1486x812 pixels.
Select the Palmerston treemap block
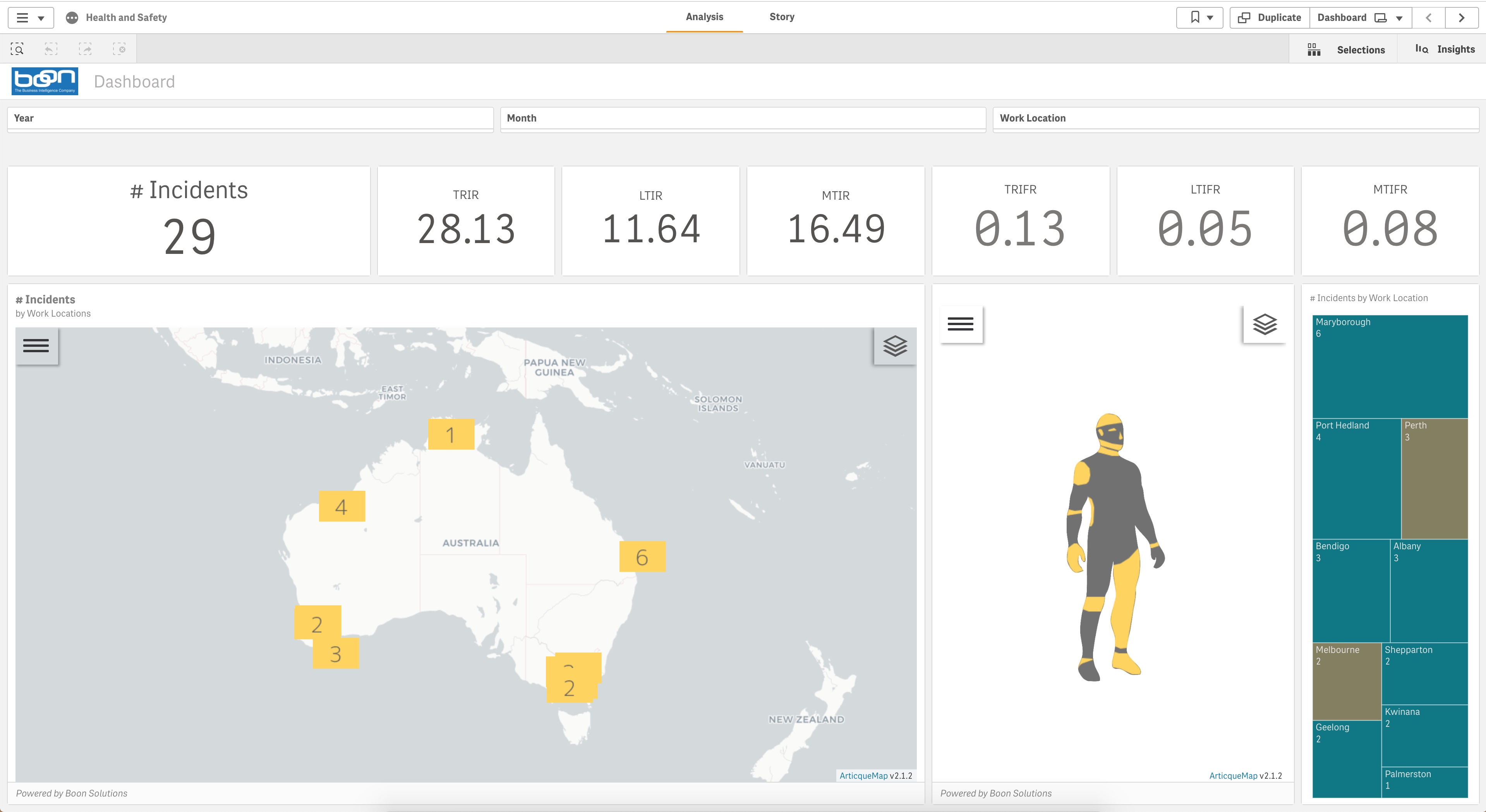click(1425, 783)
